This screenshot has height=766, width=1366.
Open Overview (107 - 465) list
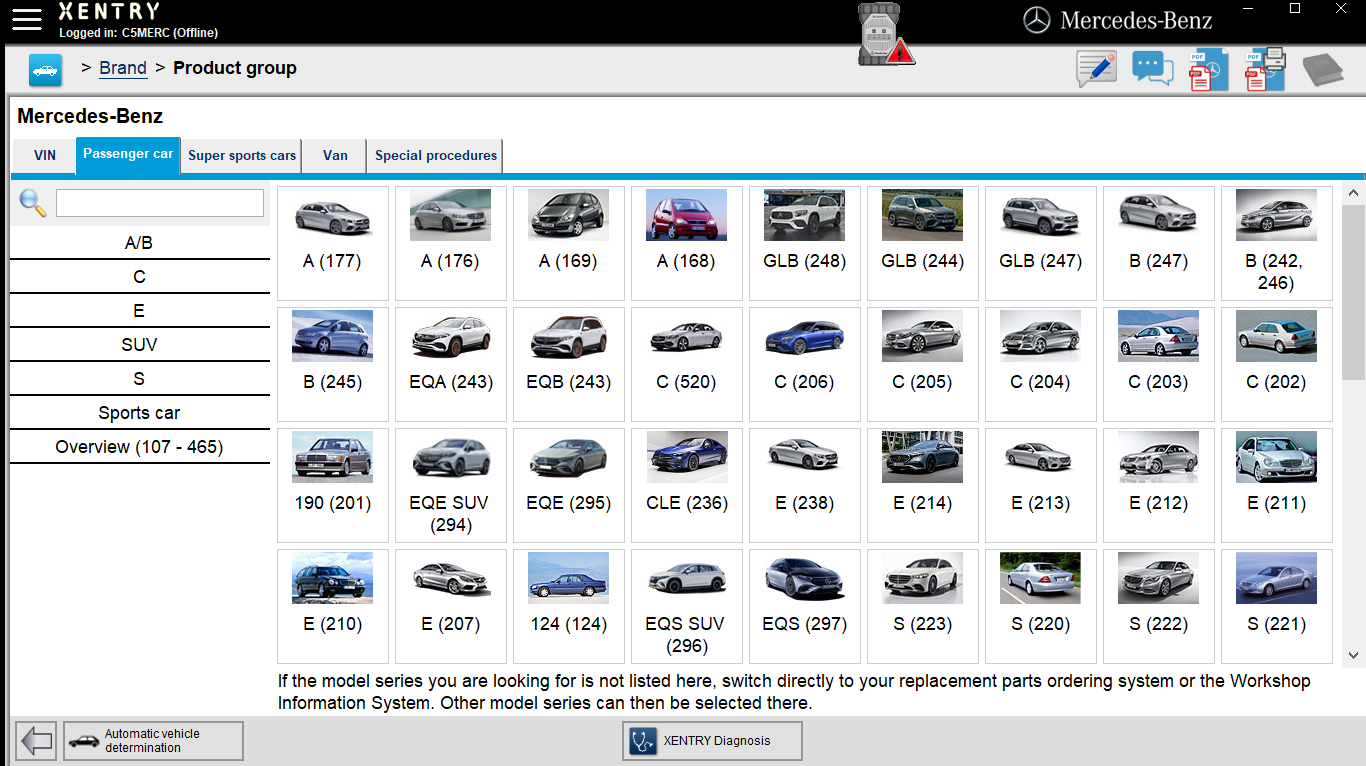coord(139,447)
